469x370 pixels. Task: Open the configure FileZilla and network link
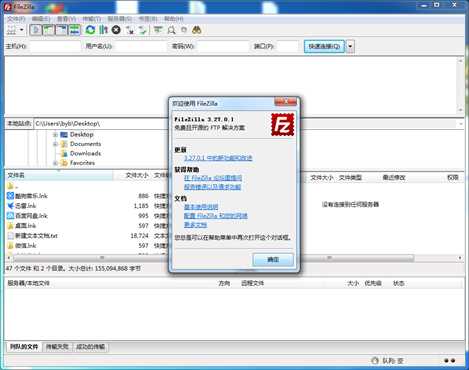pyautogui.click(x=216, y=216)
